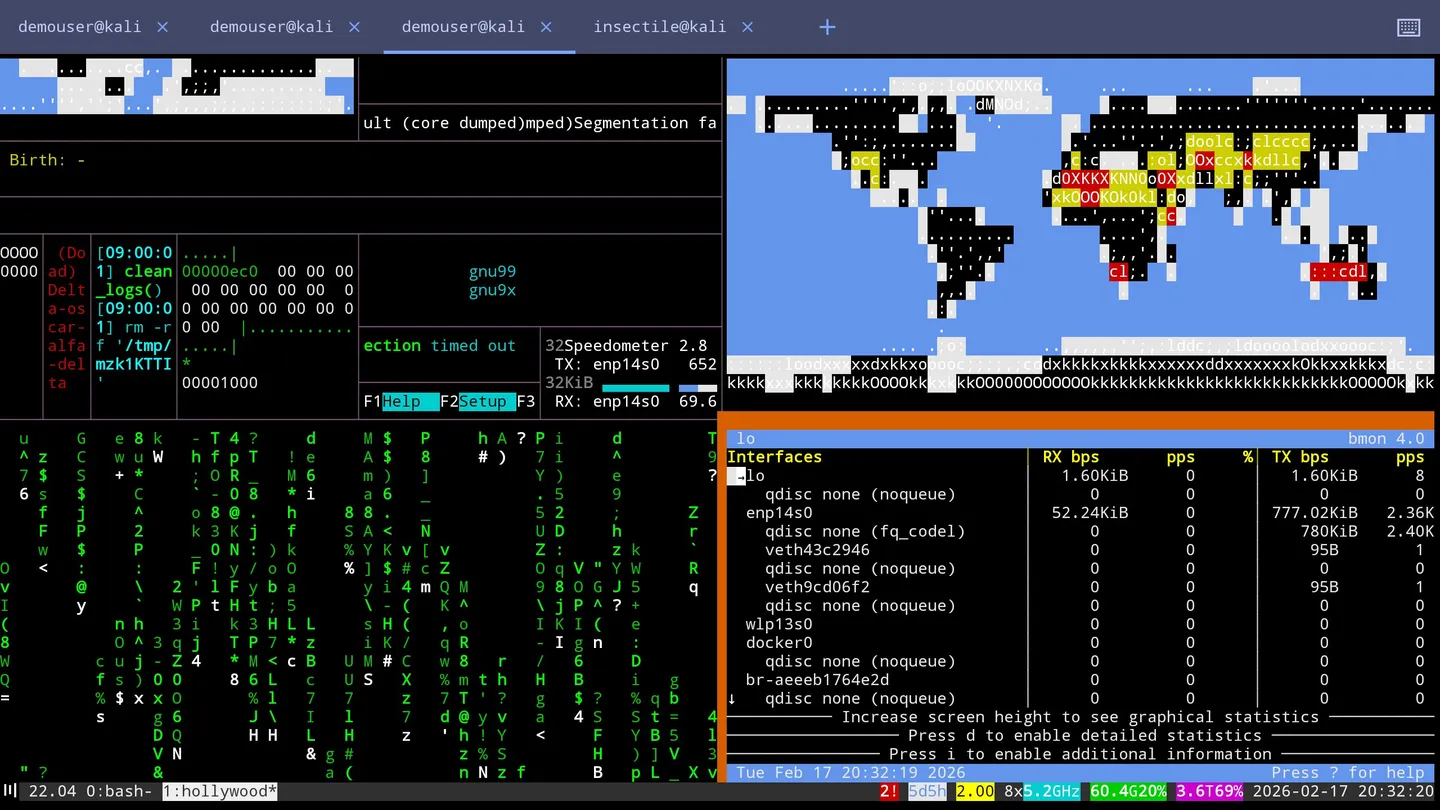Click the magenta 3.6T69% disk usage indicator

pos(1208,791)
